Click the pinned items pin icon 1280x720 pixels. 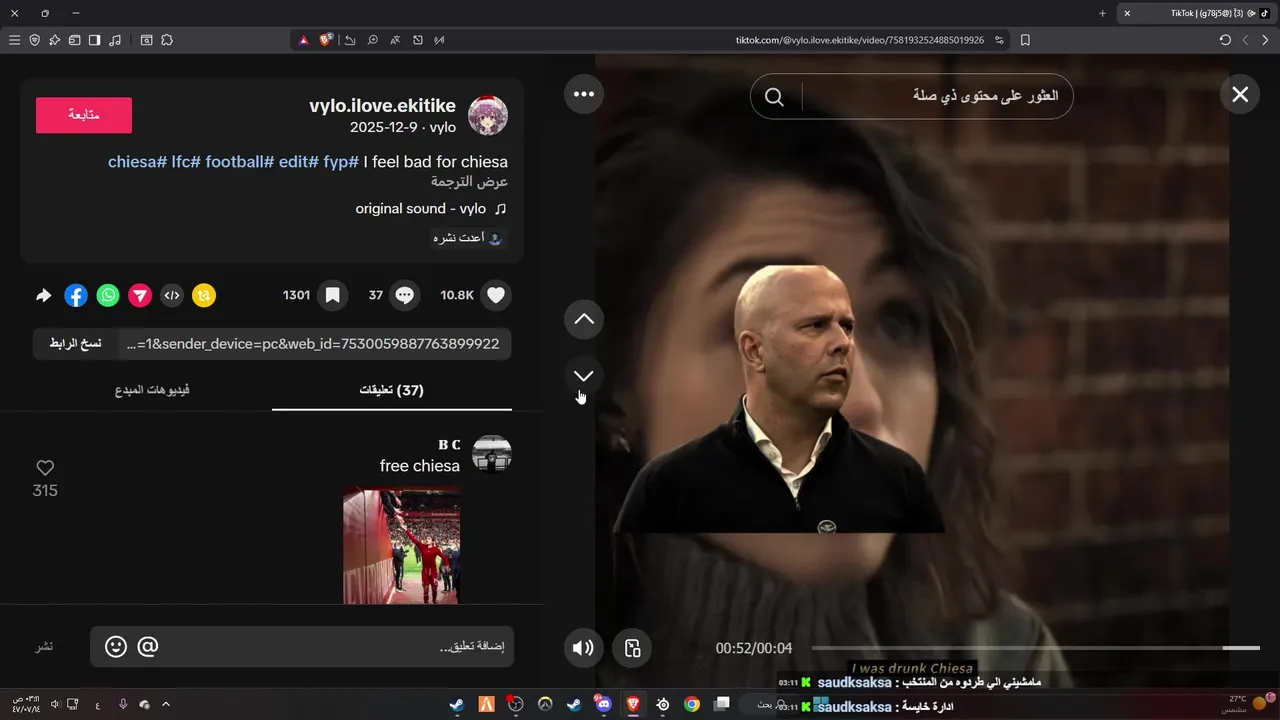pyautogui.click(x=54, y=40)
